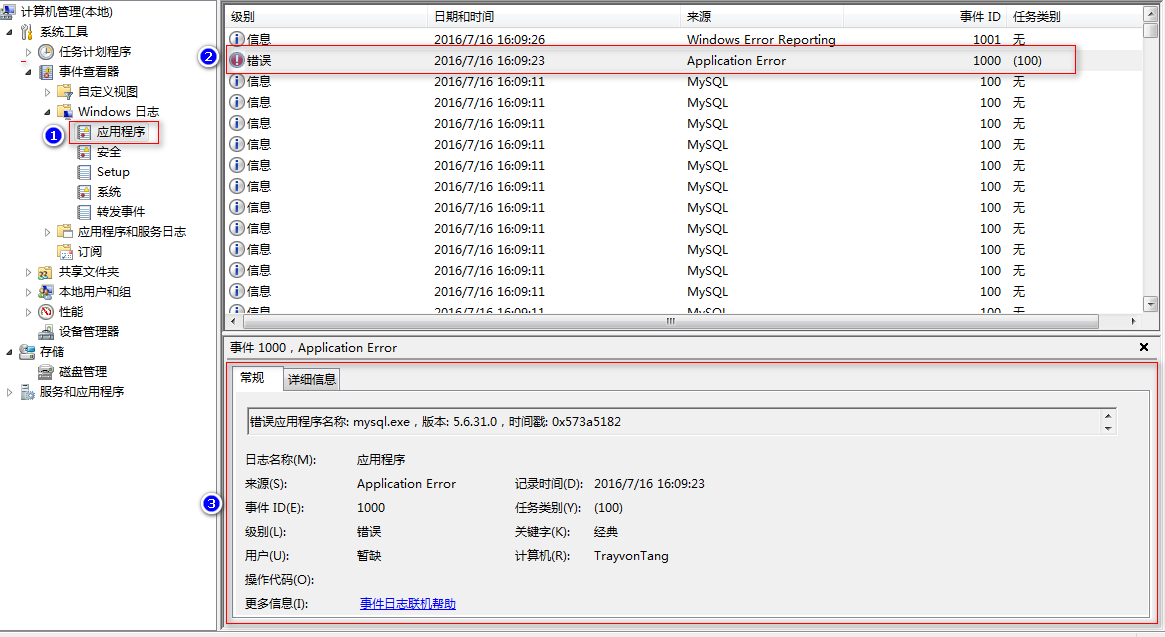Expand the 本地用户和组 node
1165x637 pixels.
coord(28,292)
